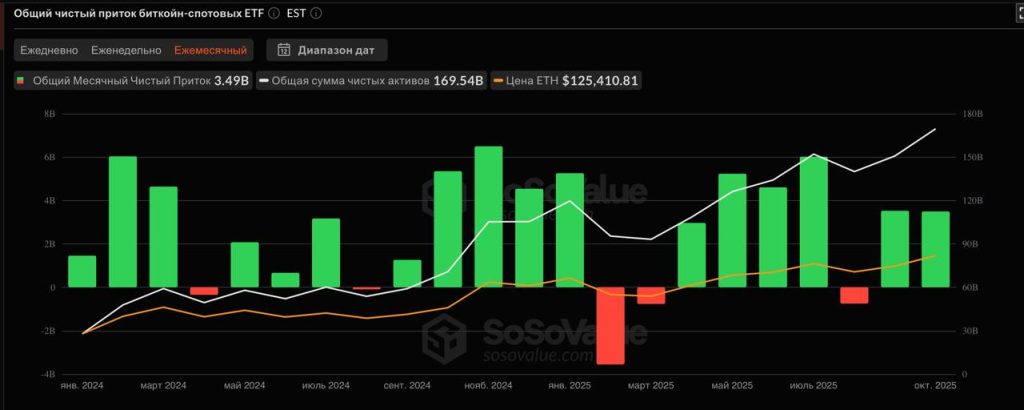Click the calendar icon in the Диапазон дат button
The image size is (1024, 410).
click(x=284, y=50)
